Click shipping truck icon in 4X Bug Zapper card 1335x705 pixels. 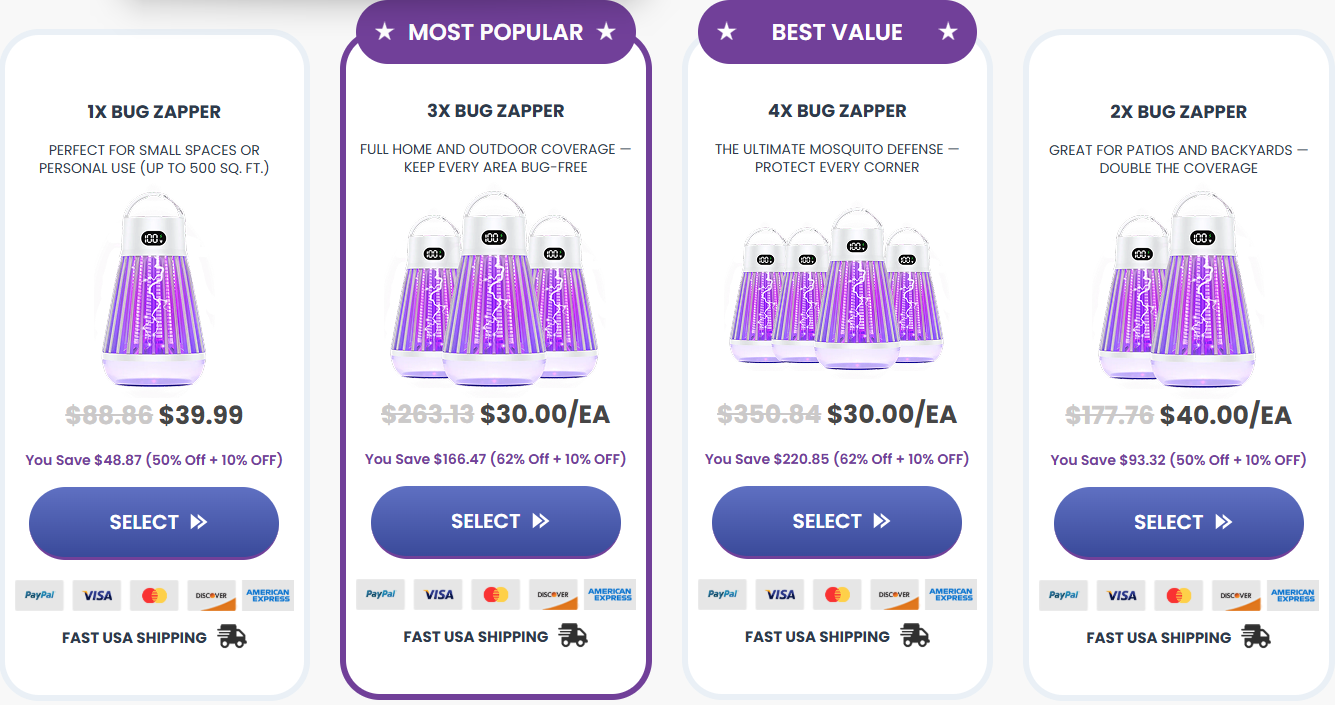[914, 636]
